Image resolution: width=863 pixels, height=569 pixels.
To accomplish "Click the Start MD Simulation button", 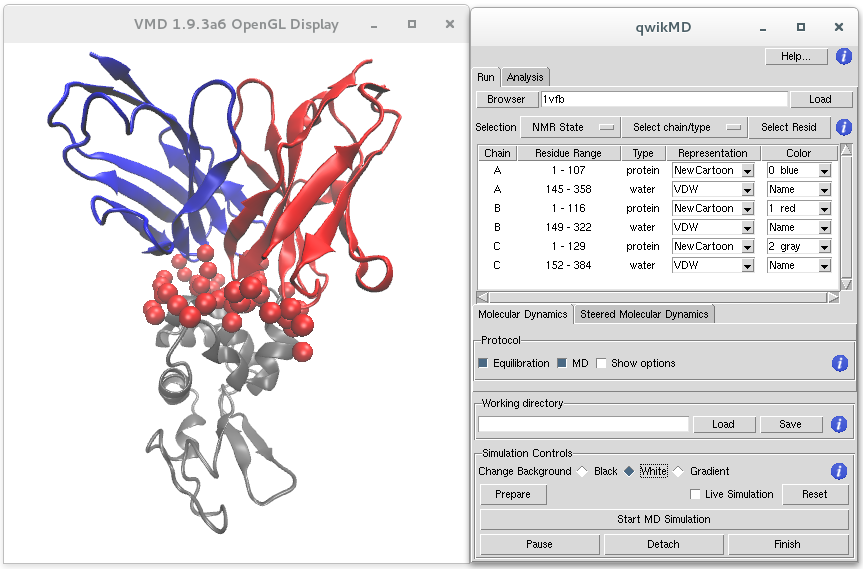I will coord(664,519).
